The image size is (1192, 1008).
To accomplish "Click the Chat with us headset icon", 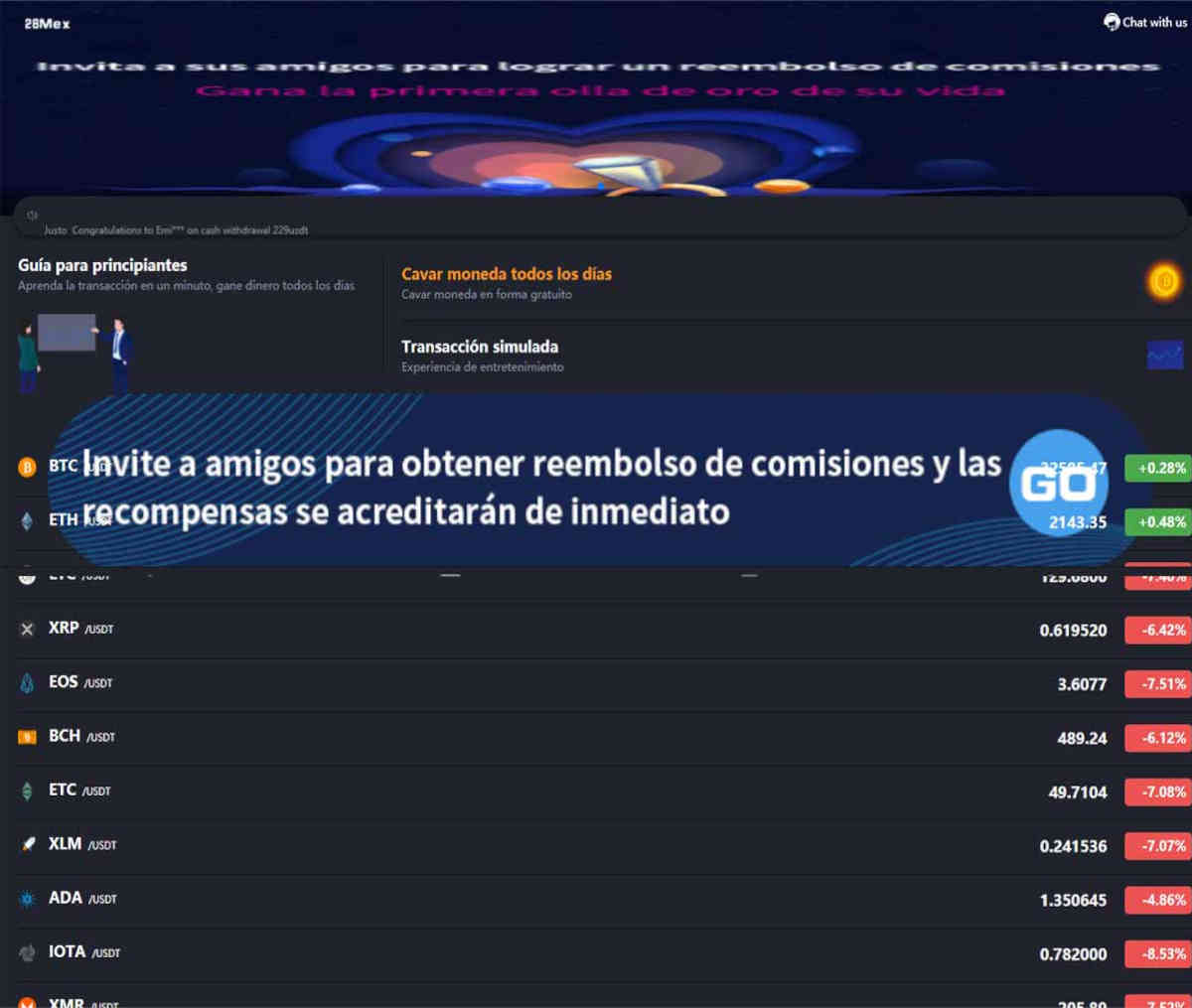I will (x=1112, y=22).
